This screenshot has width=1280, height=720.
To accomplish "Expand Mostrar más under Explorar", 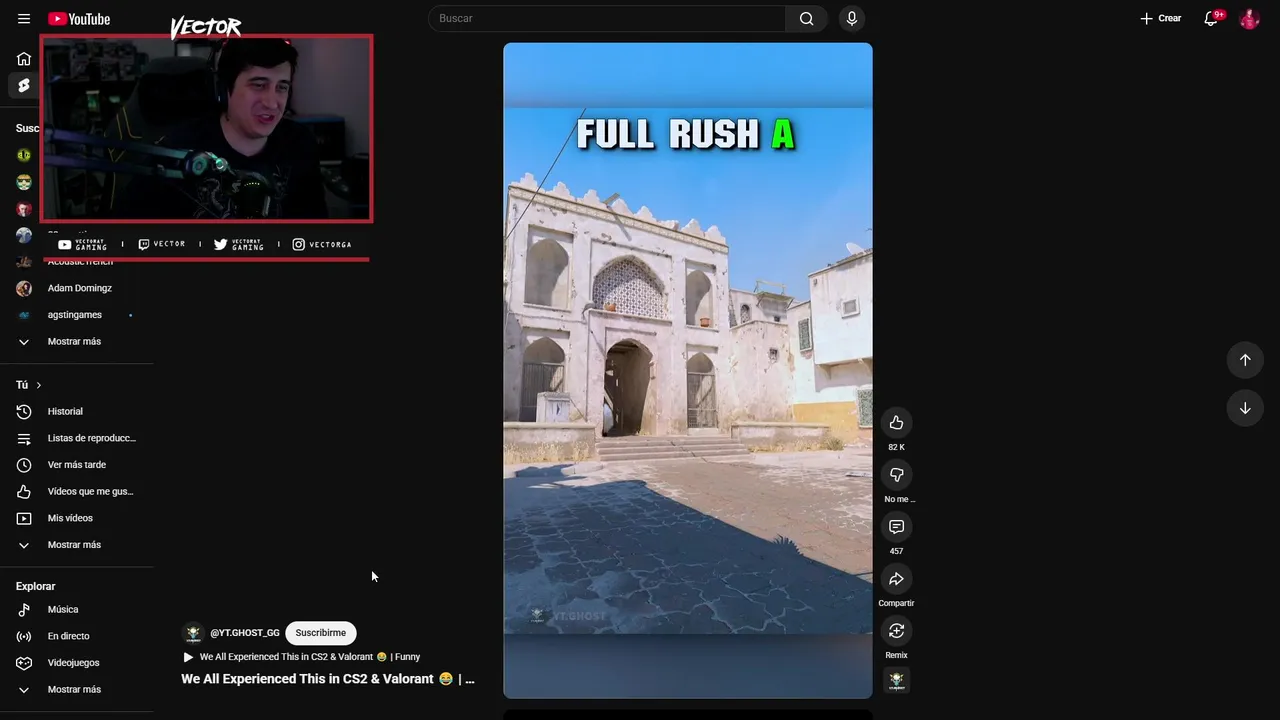I will pos(76,690).
